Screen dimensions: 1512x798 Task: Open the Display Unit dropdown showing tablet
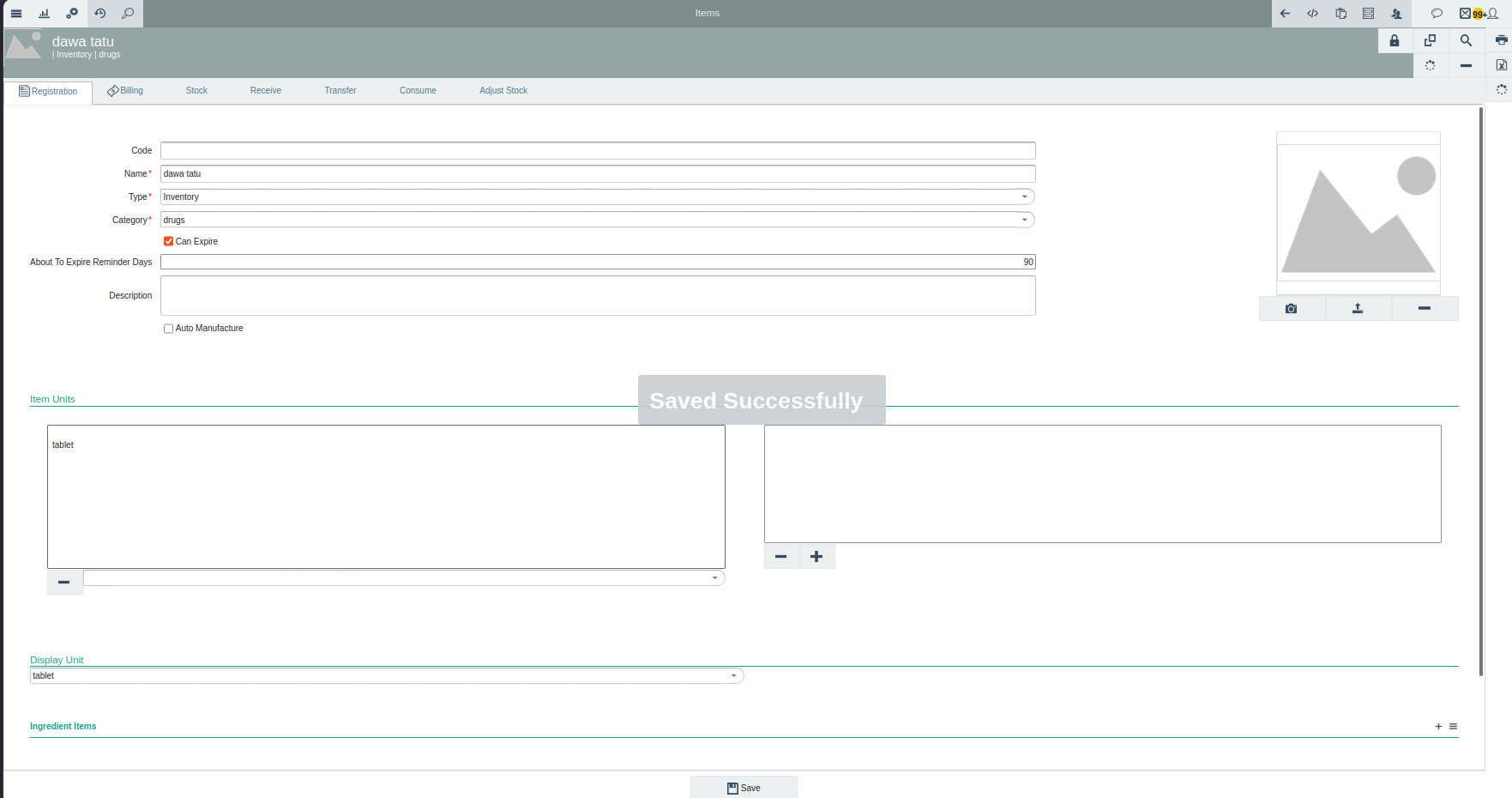[x=387, y=676]
